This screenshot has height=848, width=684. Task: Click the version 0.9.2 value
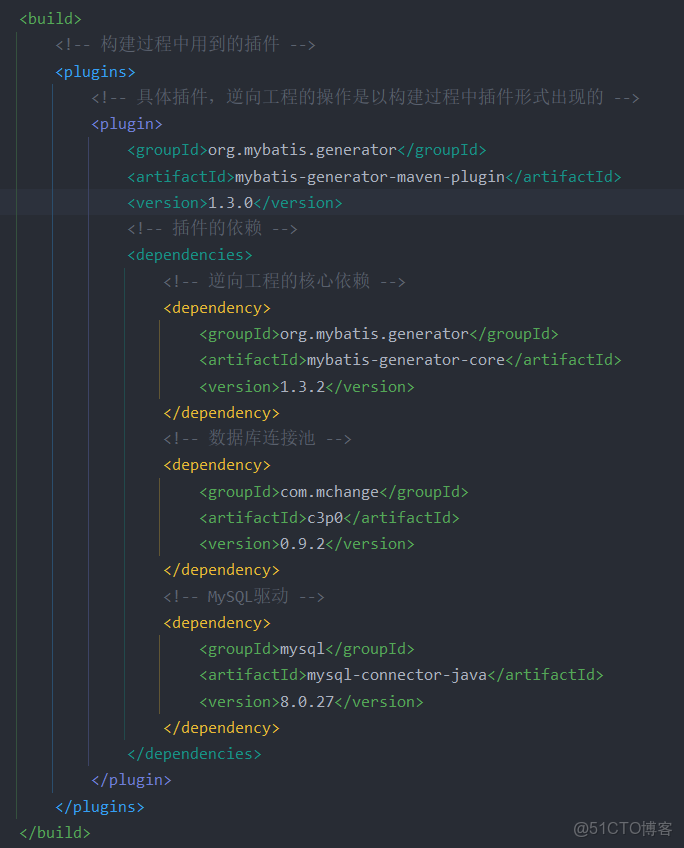305,544
